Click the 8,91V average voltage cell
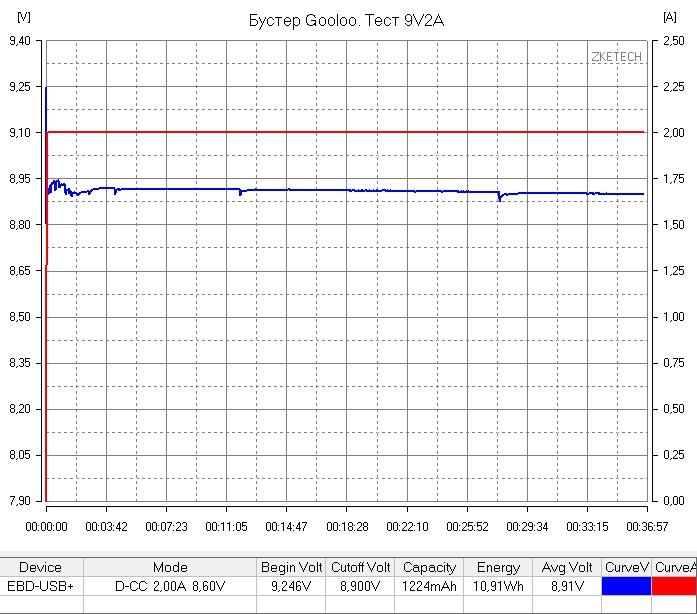Viewport: 697px width, 614px height. tap(567, 587)
